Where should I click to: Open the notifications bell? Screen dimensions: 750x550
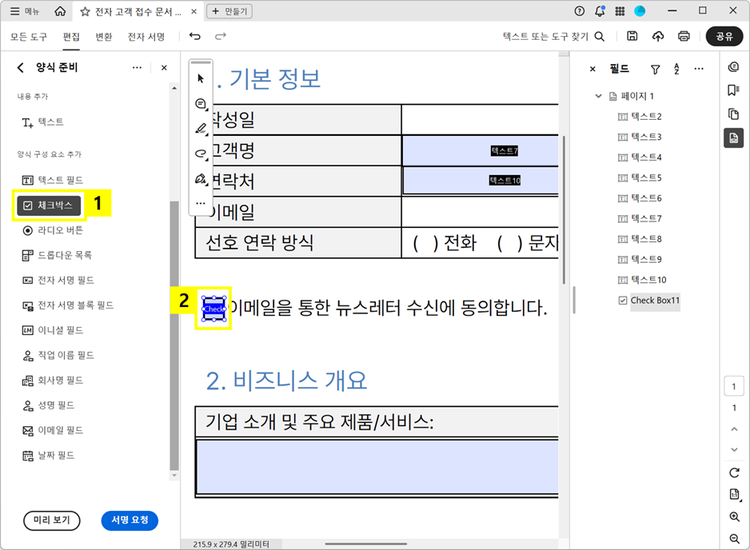[600, 11]
